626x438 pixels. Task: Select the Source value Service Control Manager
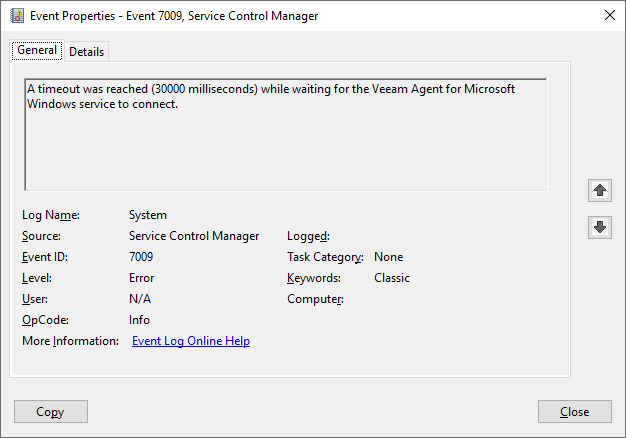[x=194, y=236]
